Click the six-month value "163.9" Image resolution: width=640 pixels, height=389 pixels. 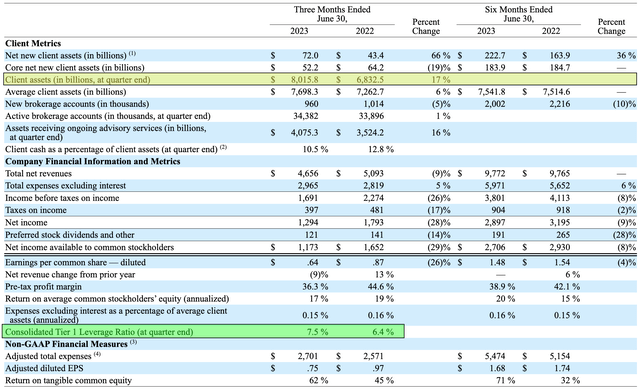tap(560, 55)
